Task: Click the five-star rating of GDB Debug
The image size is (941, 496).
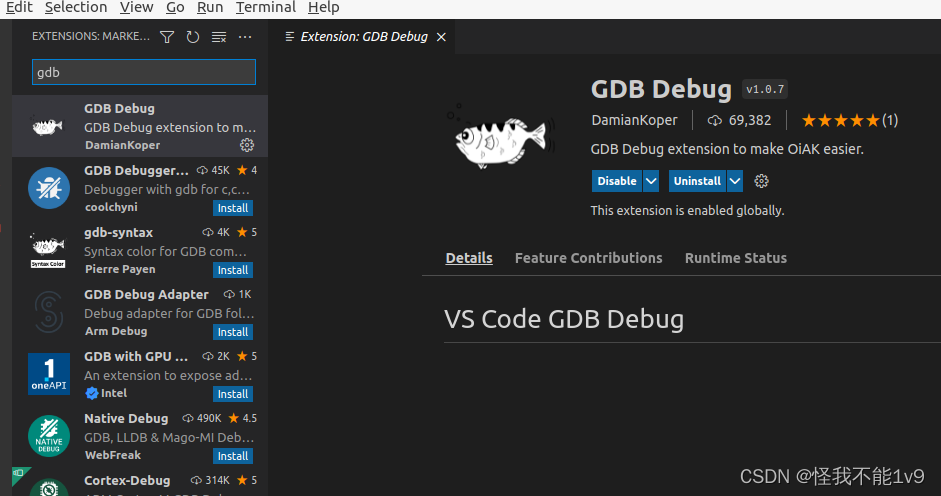Action: coord(841,121)
